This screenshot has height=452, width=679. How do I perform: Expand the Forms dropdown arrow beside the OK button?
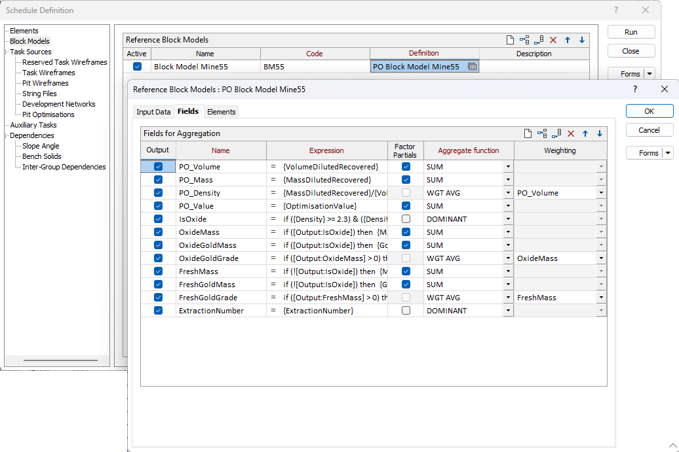point(668,153)
